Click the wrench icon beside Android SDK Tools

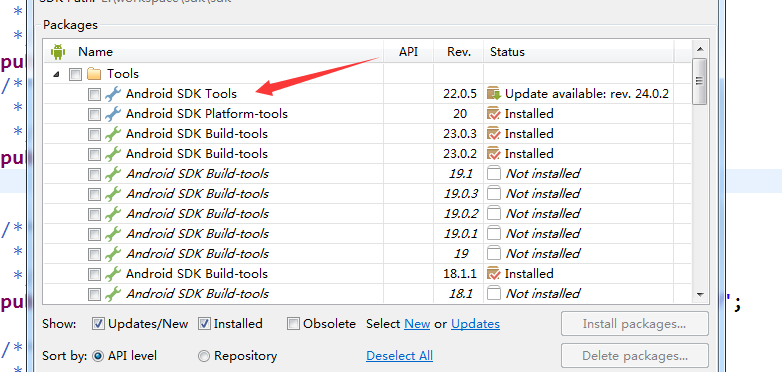coord(113,94)
